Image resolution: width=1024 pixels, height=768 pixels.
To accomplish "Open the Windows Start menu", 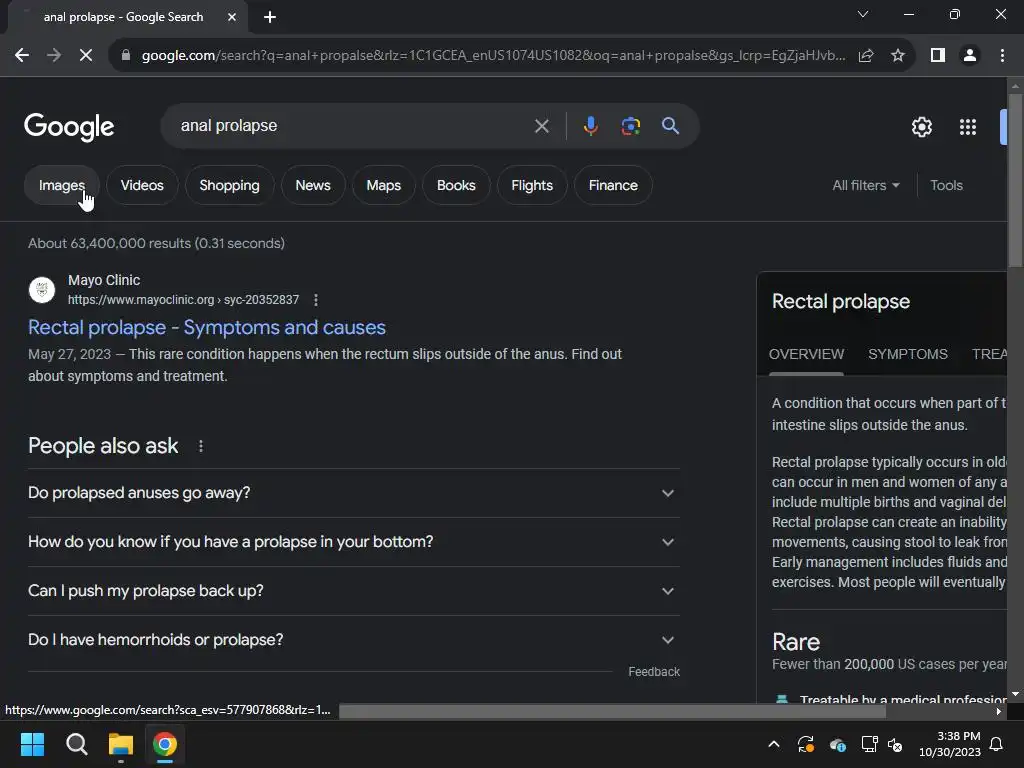I will [33, 744].
